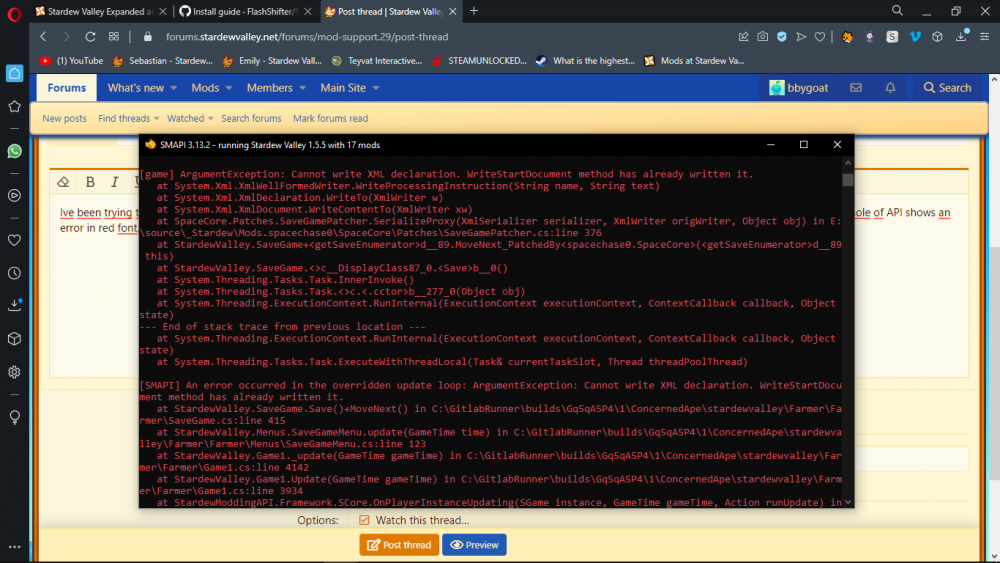
Task: Click the Post thread button
Action: [399, 545]
